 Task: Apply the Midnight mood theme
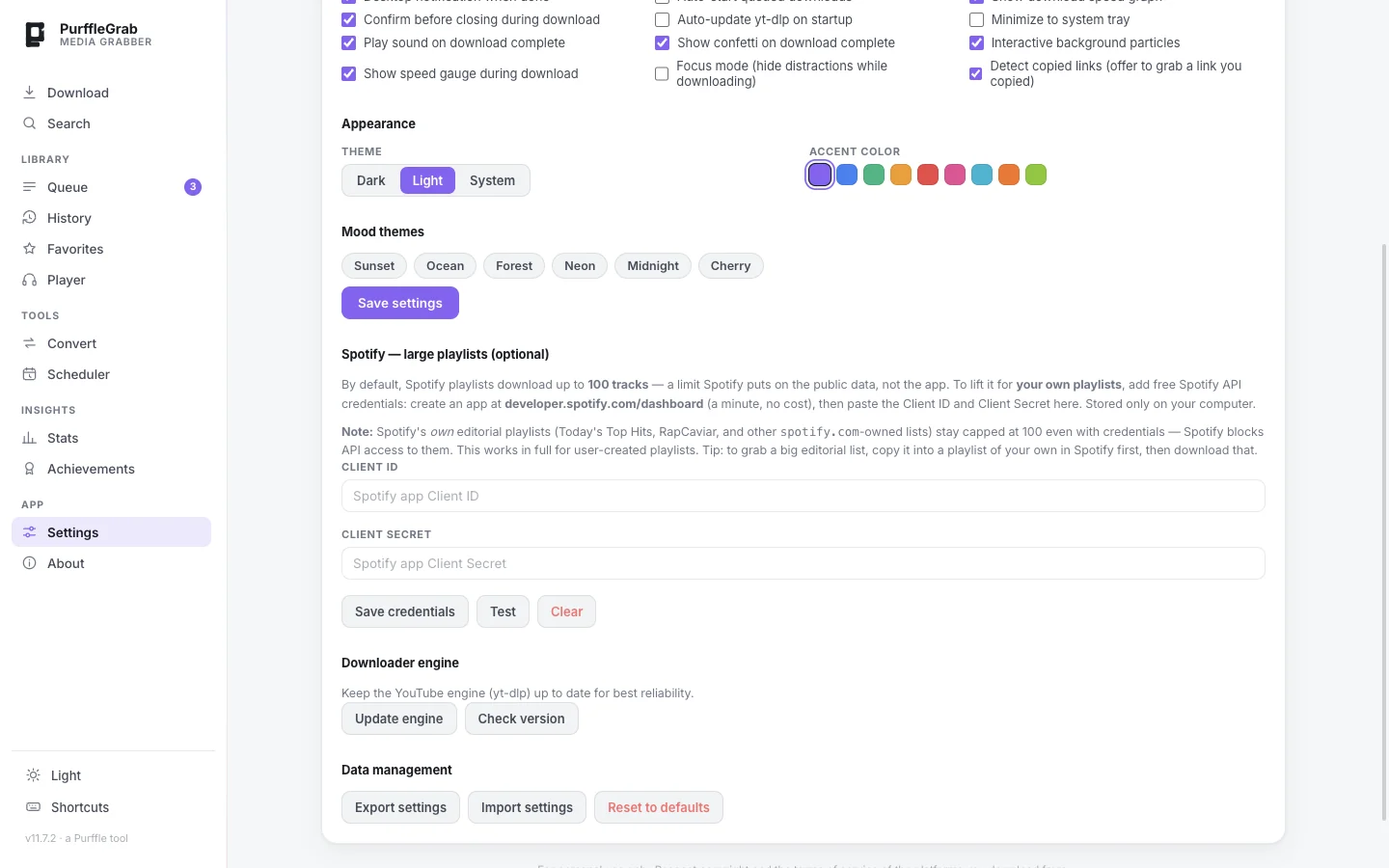[653, 266]
